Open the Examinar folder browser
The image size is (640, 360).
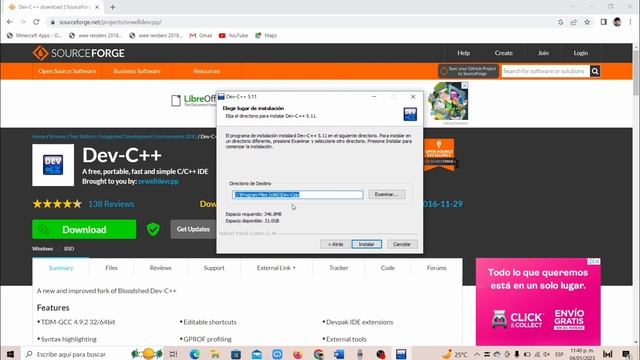pos(387,195)
